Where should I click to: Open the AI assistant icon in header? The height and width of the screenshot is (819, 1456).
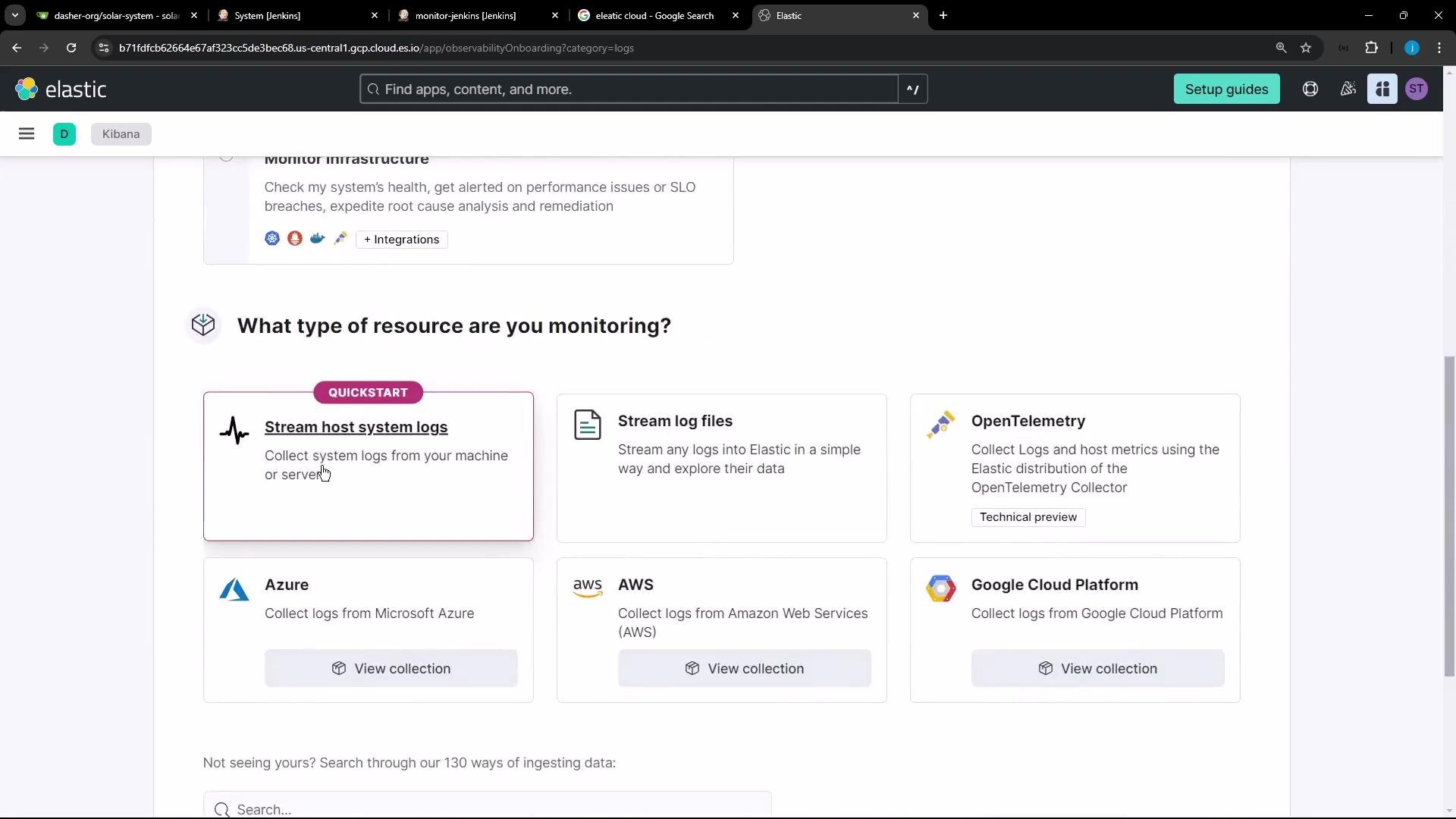(1382, 89)
